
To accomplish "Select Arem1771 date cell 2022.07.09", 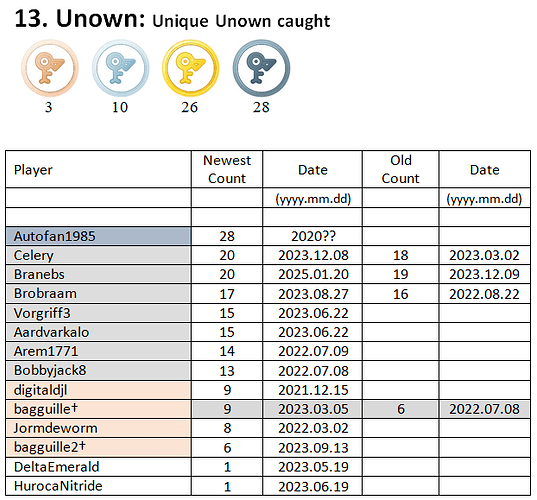I will click(x=313, y=351).
